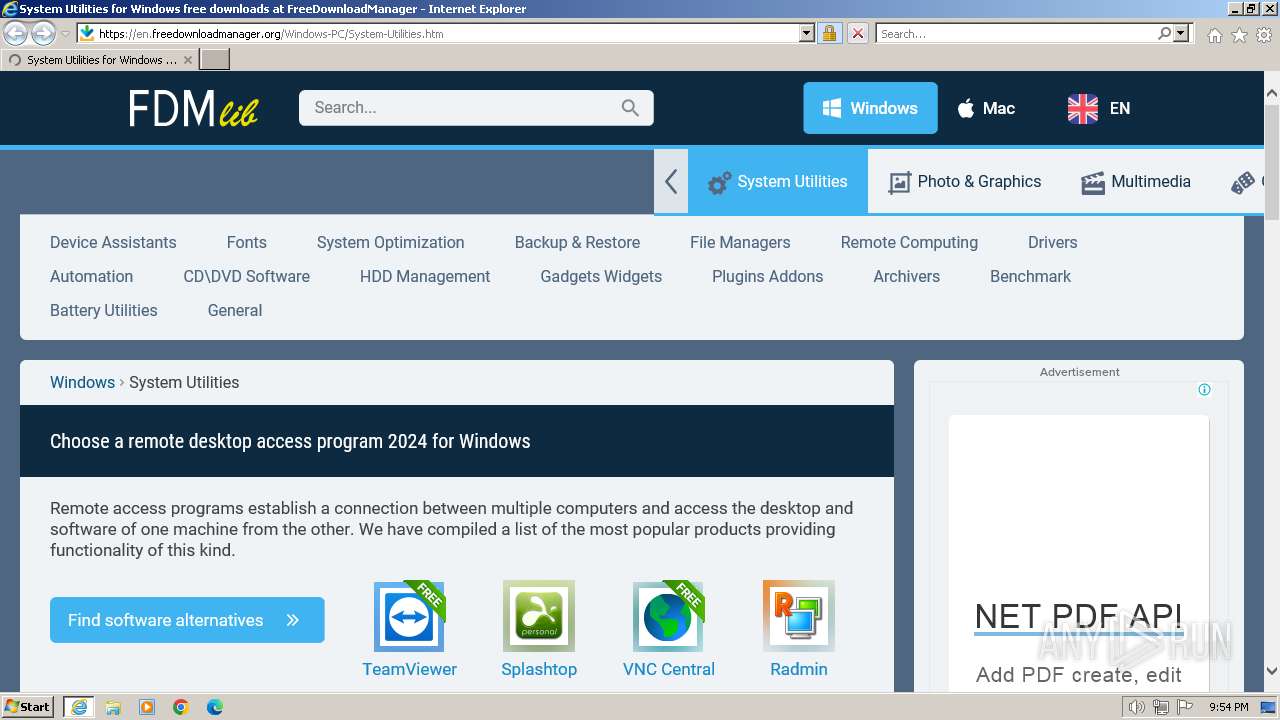Select System Utilities category tab
Image resolution: width=1280 pixels, height=720 pixels.
778,181
